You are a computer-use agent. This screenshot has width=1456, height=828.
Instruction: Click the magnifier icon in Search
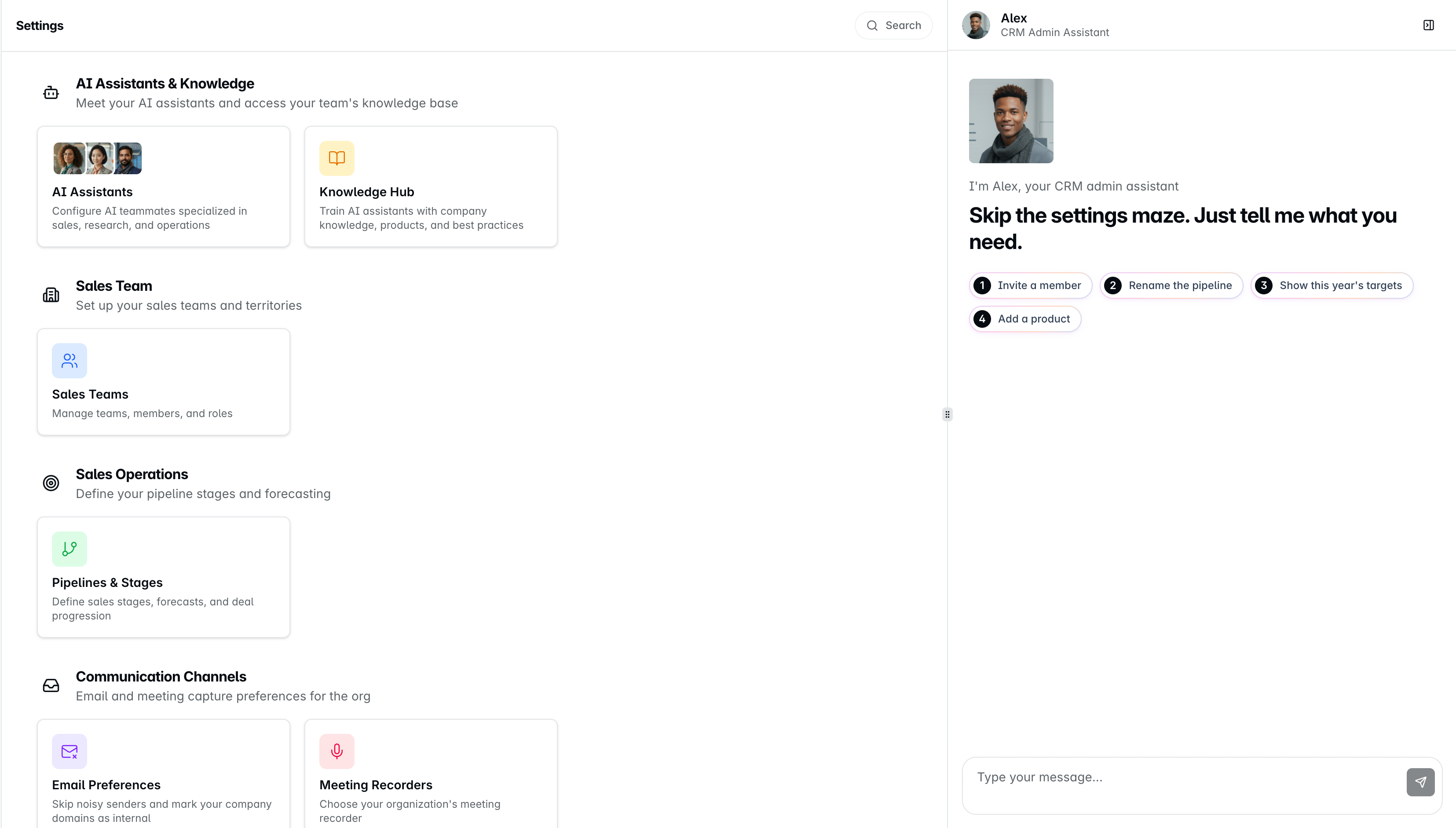[872, 26]
